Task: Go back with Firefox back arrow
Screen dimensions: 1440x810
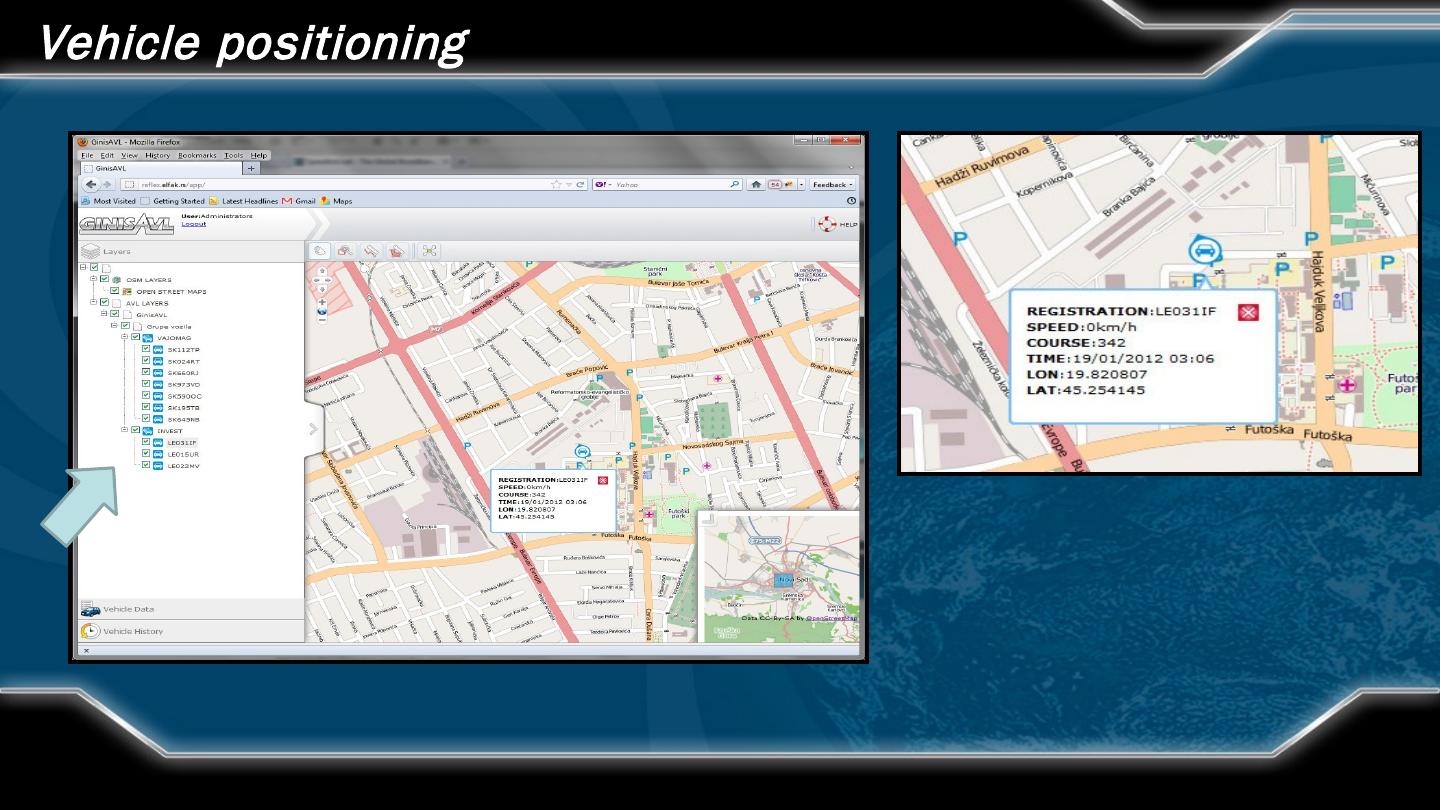Action: 91,185
